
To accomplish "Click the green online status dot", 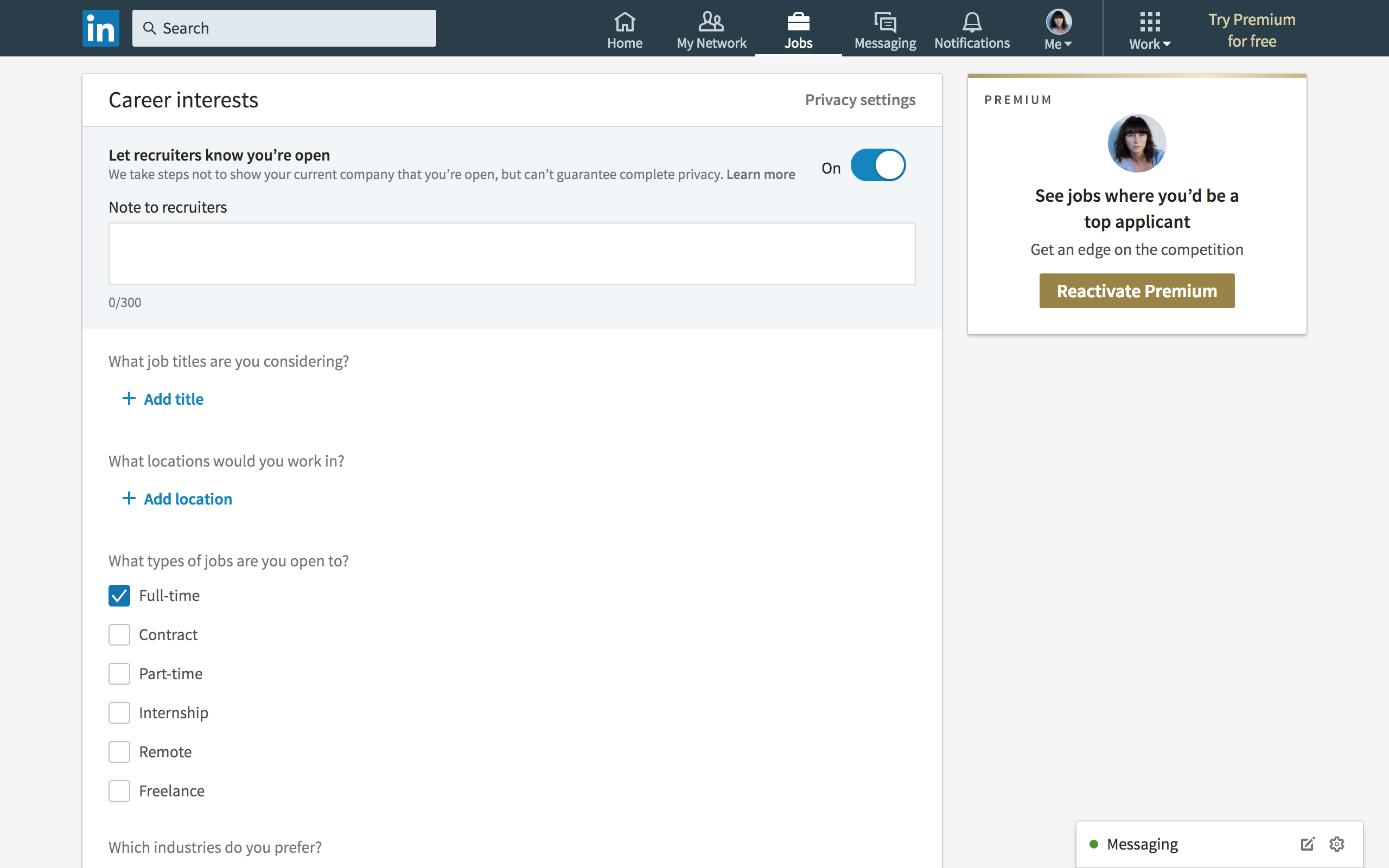I will pyautogui.click(x=1094, y=845).
